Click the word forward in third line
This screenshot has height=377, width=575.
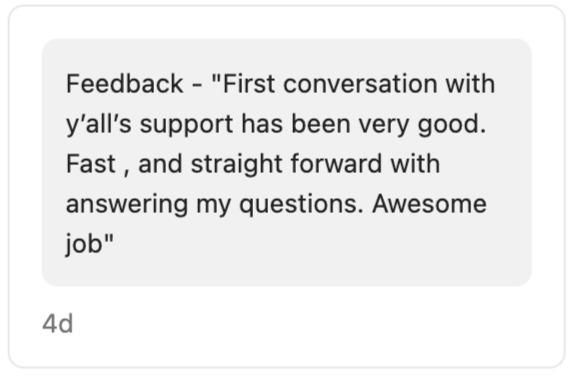[336, 164]
